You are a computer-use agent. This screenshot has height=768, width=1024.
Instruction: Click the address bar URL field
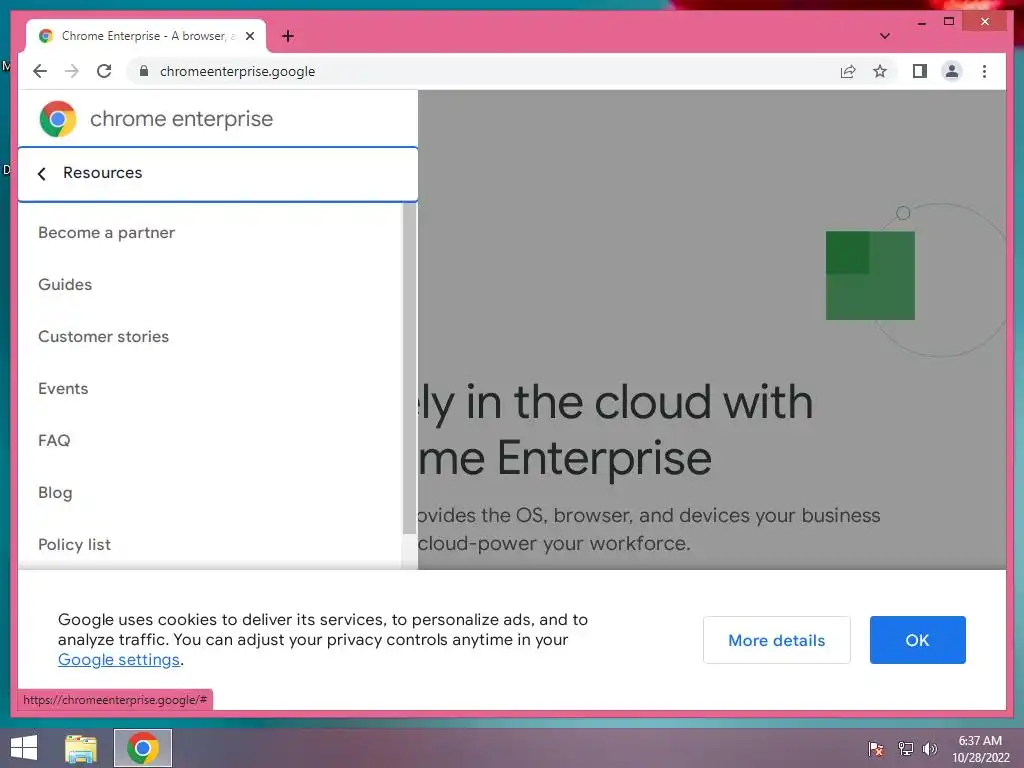coord(483,71)
